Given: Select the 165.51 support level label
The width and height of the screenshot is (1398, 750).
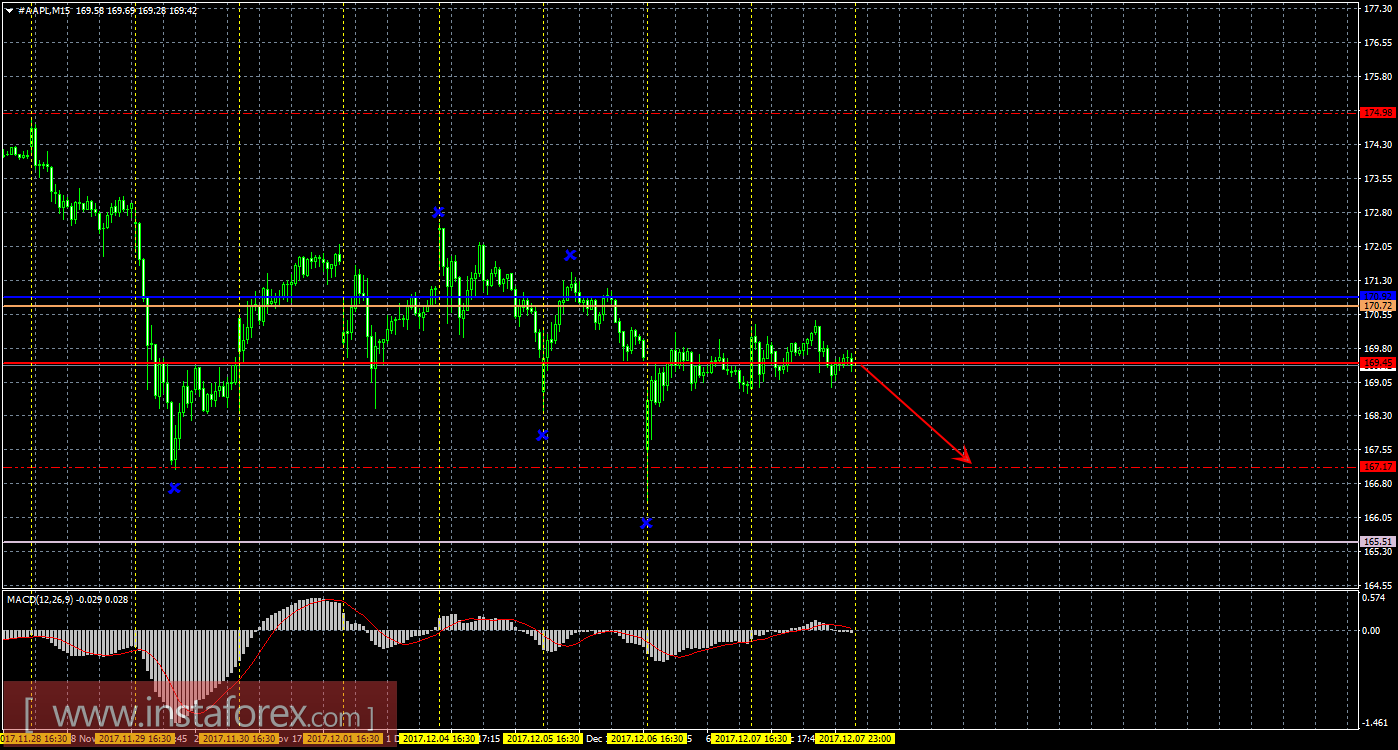Looking at the screenshot, I should (x=1378, y=541).
